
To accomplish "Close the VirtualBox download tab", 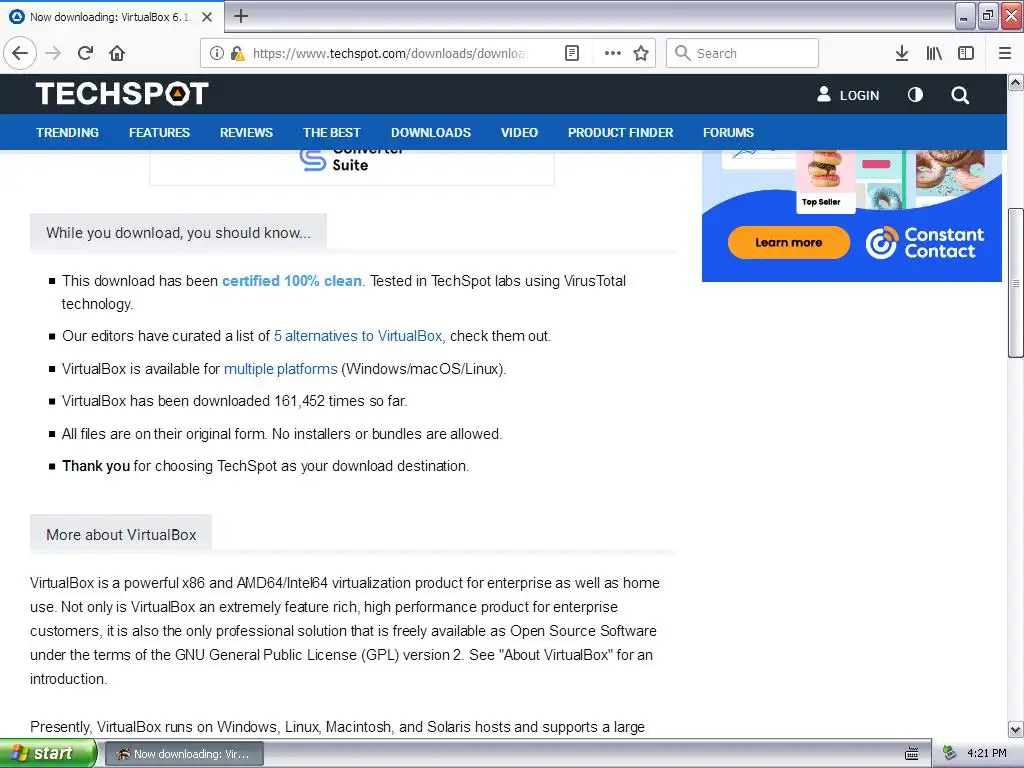I will 207,17.
